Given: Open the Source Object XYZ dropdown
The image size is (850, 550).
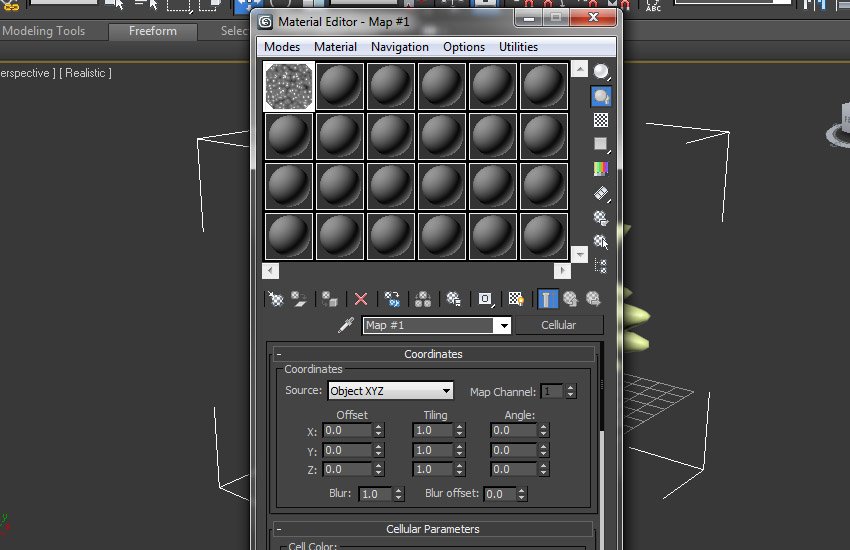Looking at the screenshot, I should tap(446, 391).
